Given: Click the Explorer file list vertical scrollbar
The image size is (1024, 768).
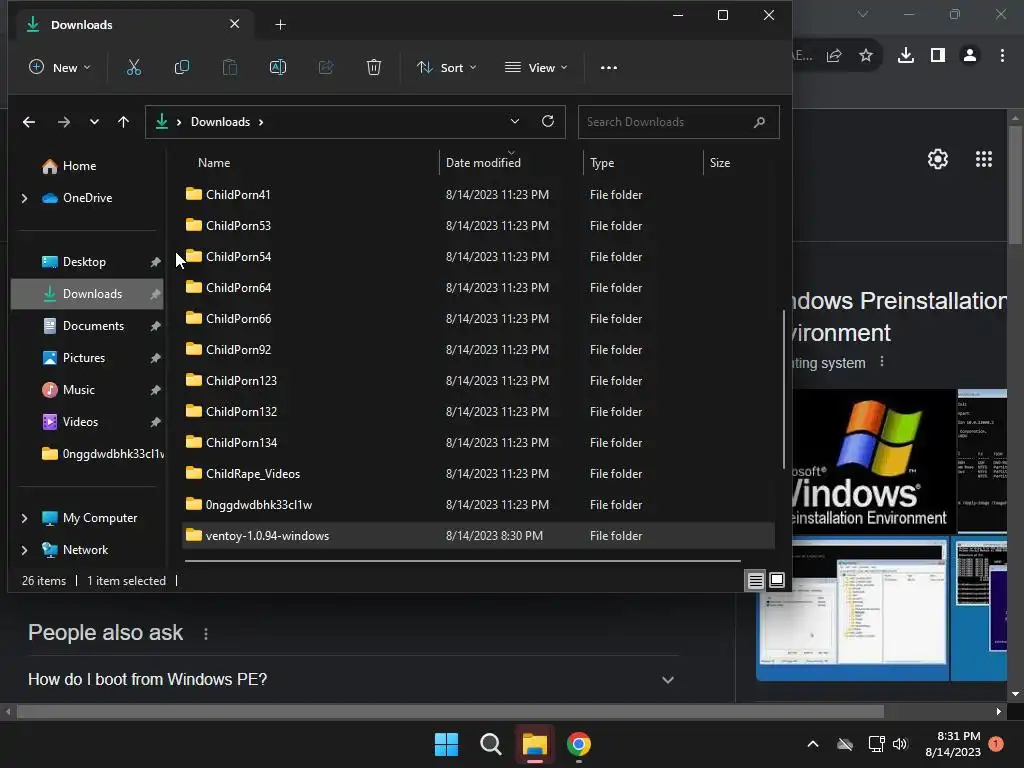Looking at the screenshot, I should (x=784, y=389).
